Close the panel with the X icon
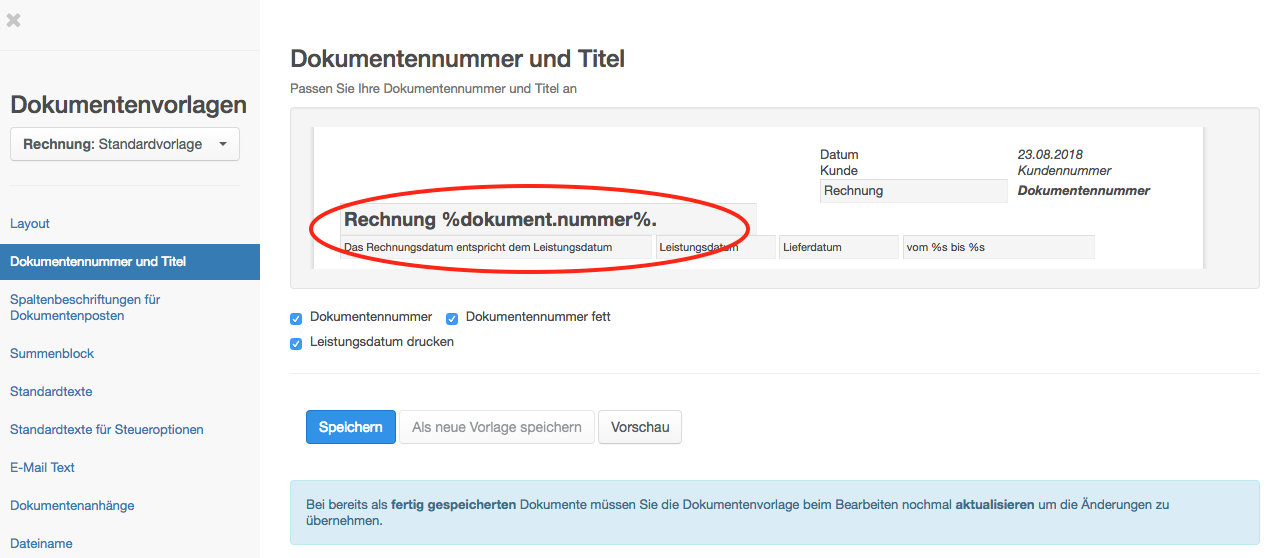Image resolution: width=1271 pixels, height=558 pixels. click(x=14, y=20)
